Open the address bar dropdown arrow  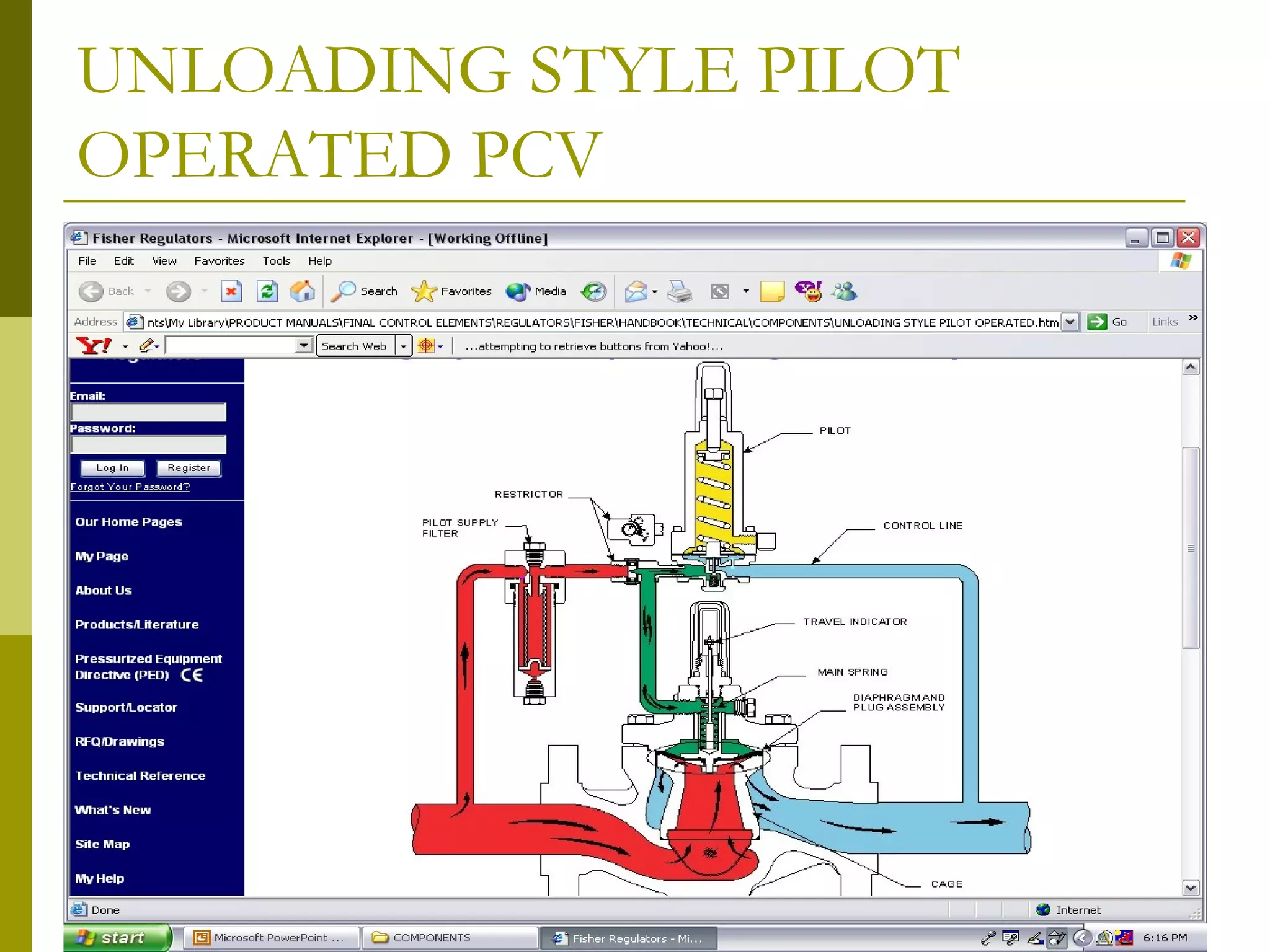[x=1070, y=322]
